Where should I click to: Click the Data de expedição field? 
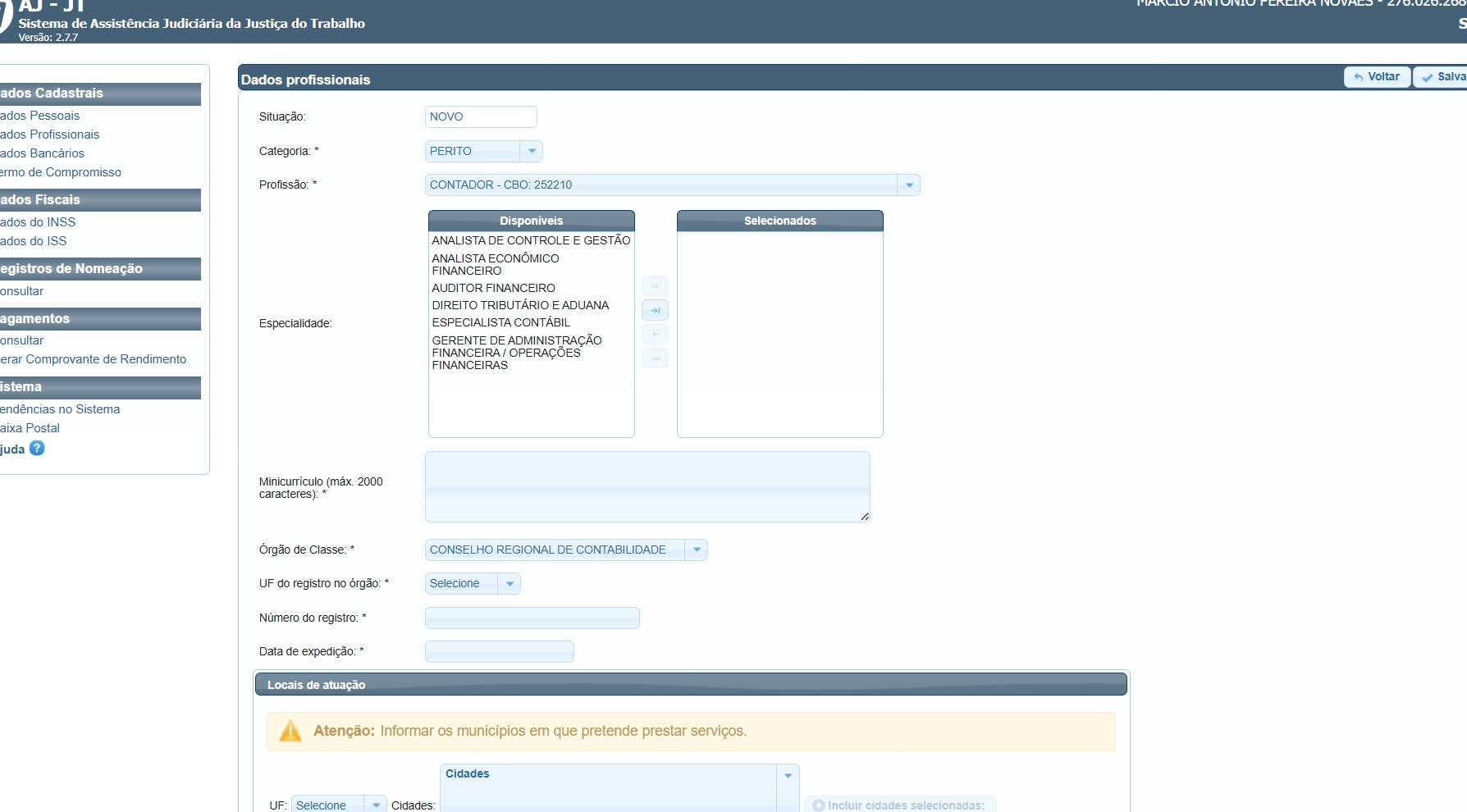point(499,651)
